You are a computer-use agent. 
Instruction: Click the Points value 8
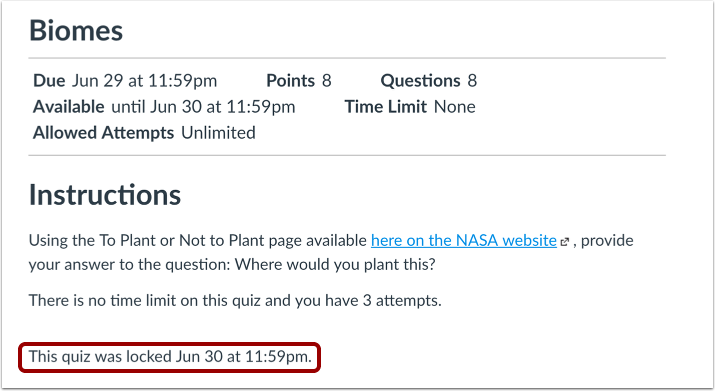click(326, 81)
